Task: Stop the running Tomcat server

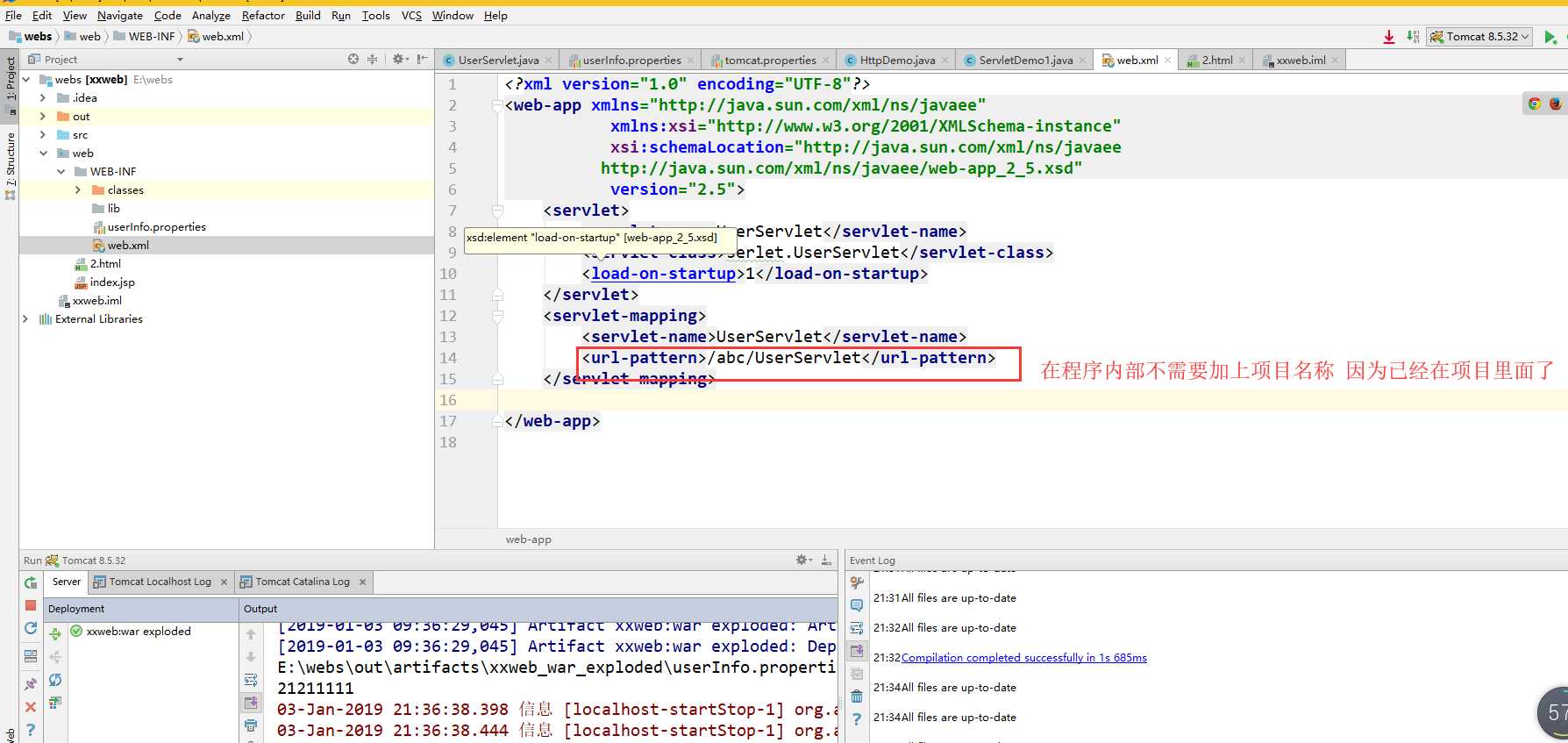Action: point(31,605)
